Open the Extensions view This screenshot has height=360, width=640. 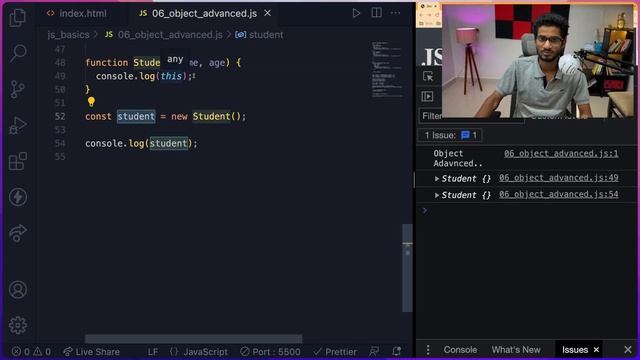coord(18,161)
